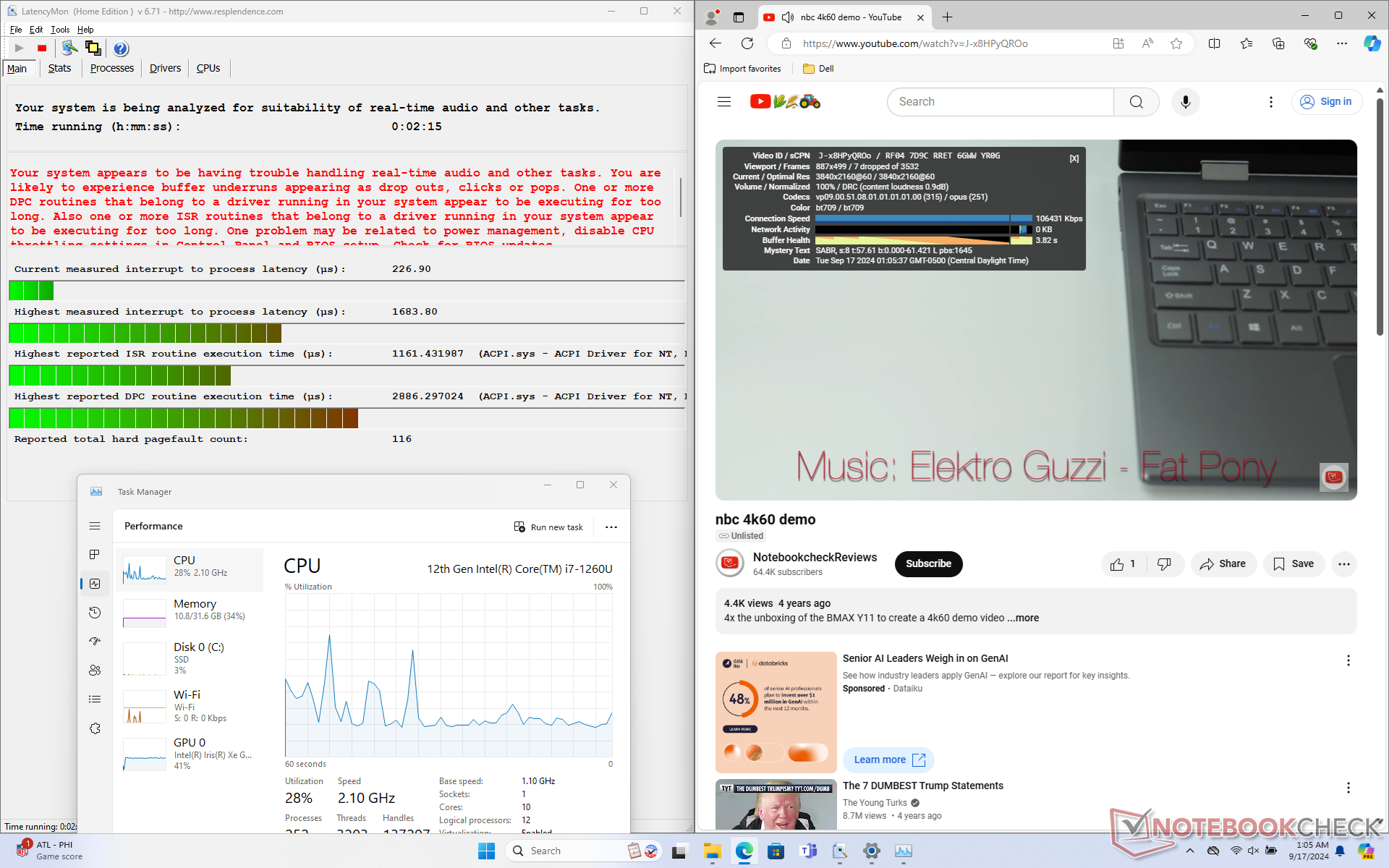Click the YouTube search input field

click(x=1000, y=102)
